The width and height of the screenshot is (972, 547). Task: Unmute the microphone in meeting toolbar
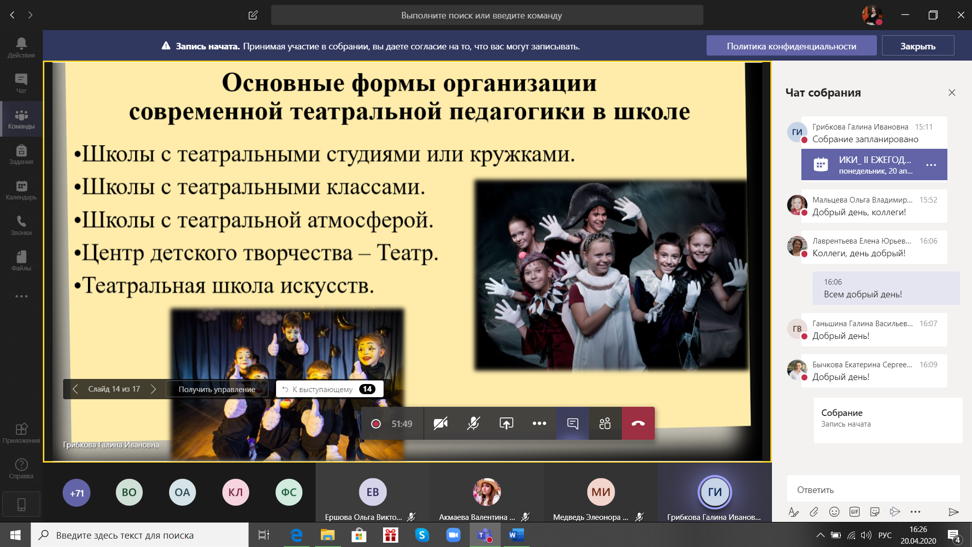pos(473,424)
